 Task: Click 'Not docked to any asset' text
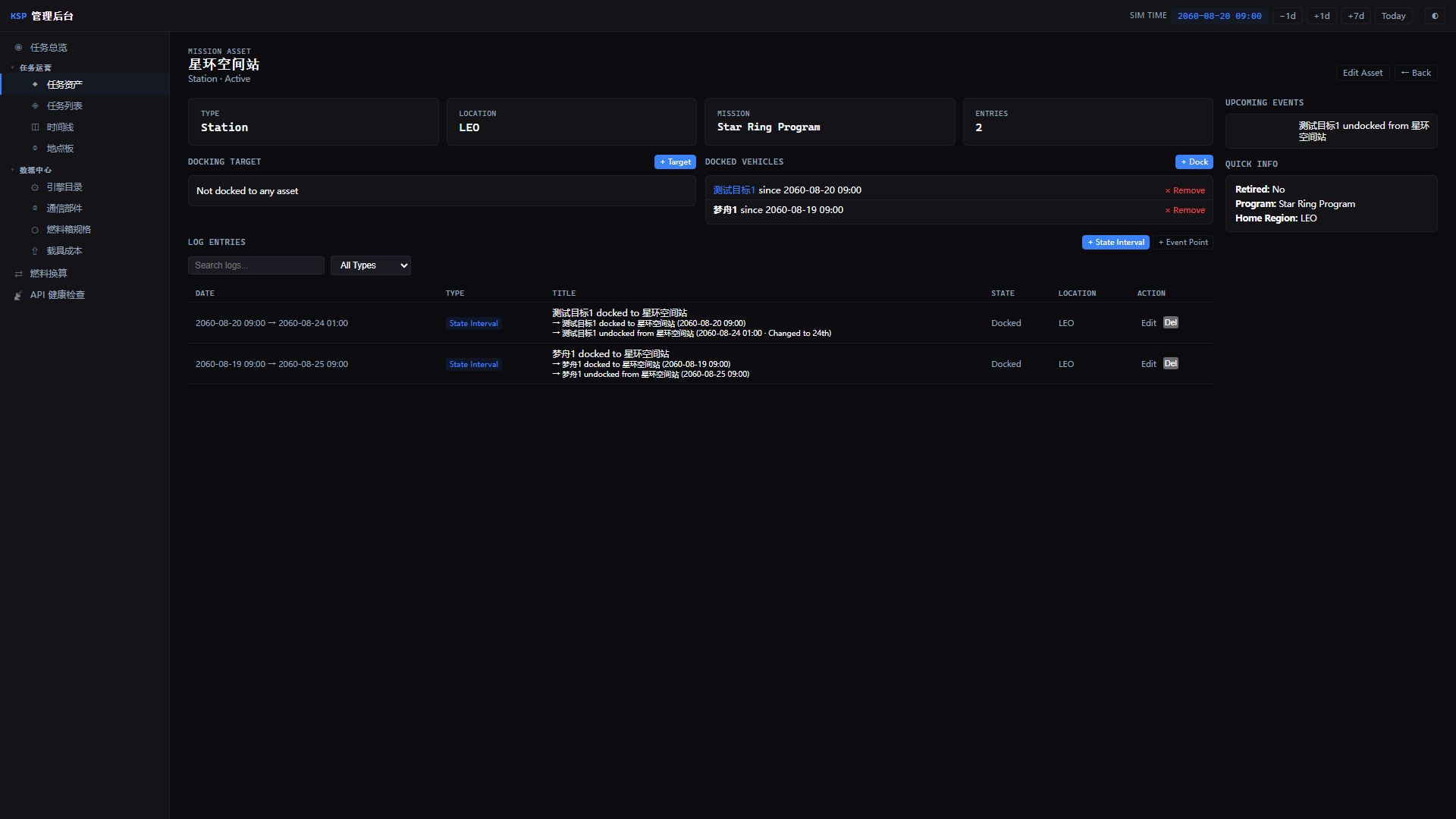pyautogui.click(x=247, y=191)
